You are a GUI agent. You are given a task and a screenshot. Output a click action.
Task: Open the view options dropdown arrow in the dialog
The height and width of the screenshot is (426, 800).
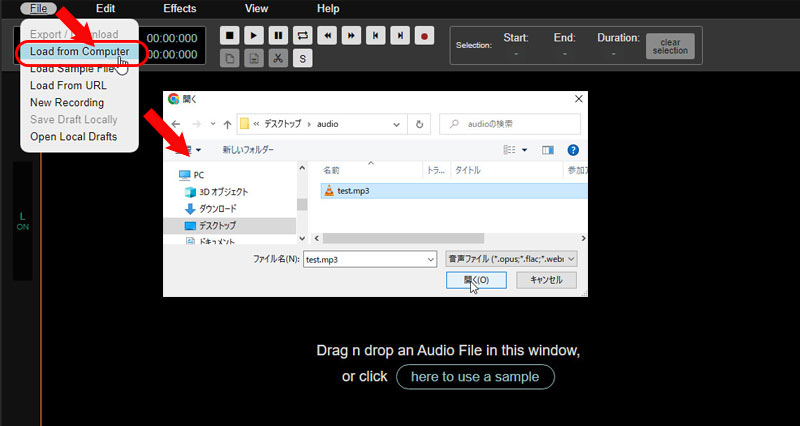525,150
